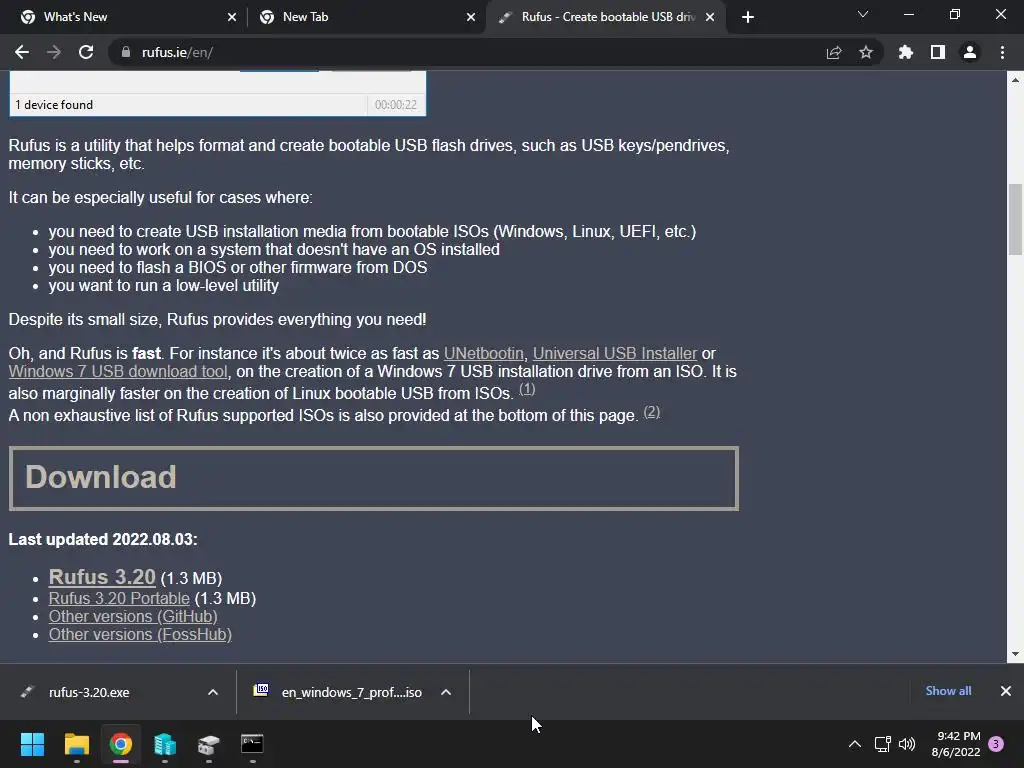Viewport: 1024px width, 768px height.
Task: Open the network status tray icon
Action: [x=883, y=744]
